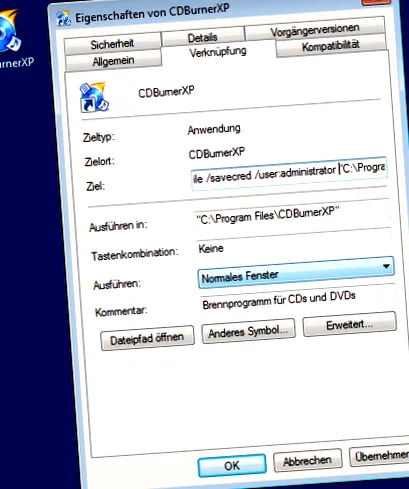Click the Zielort value CDBurnerXP
This screenshot has width=409, height=489.
(217, 154)
